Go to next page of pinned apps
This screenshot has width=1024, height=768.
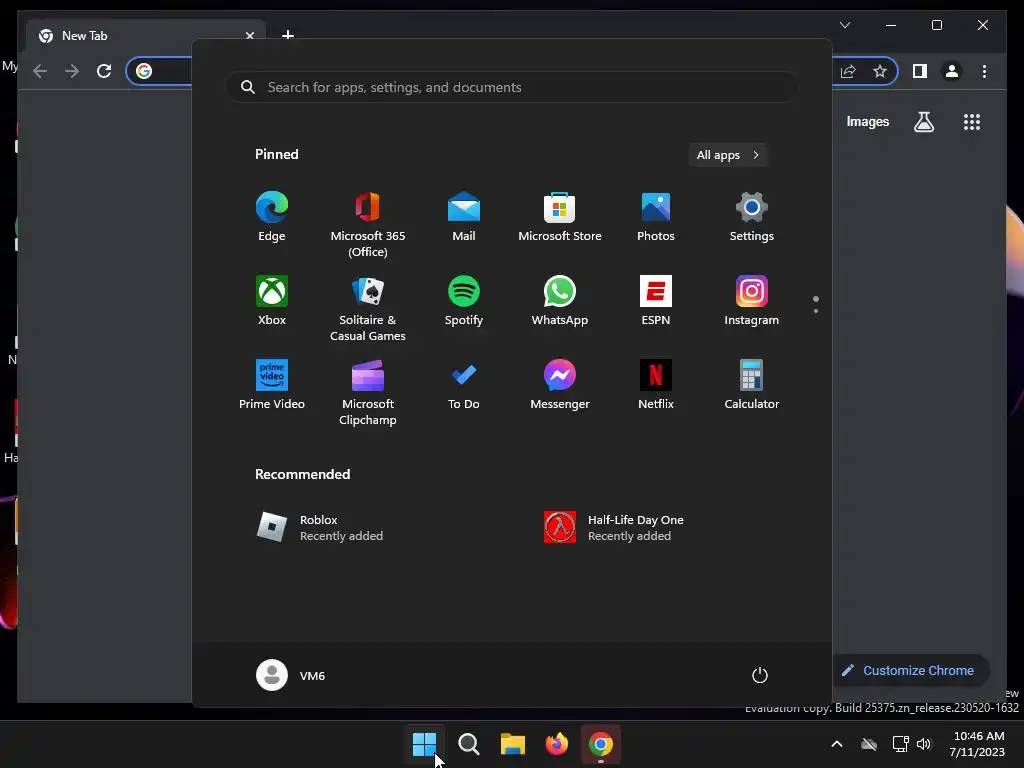click(x=816, y=311)
